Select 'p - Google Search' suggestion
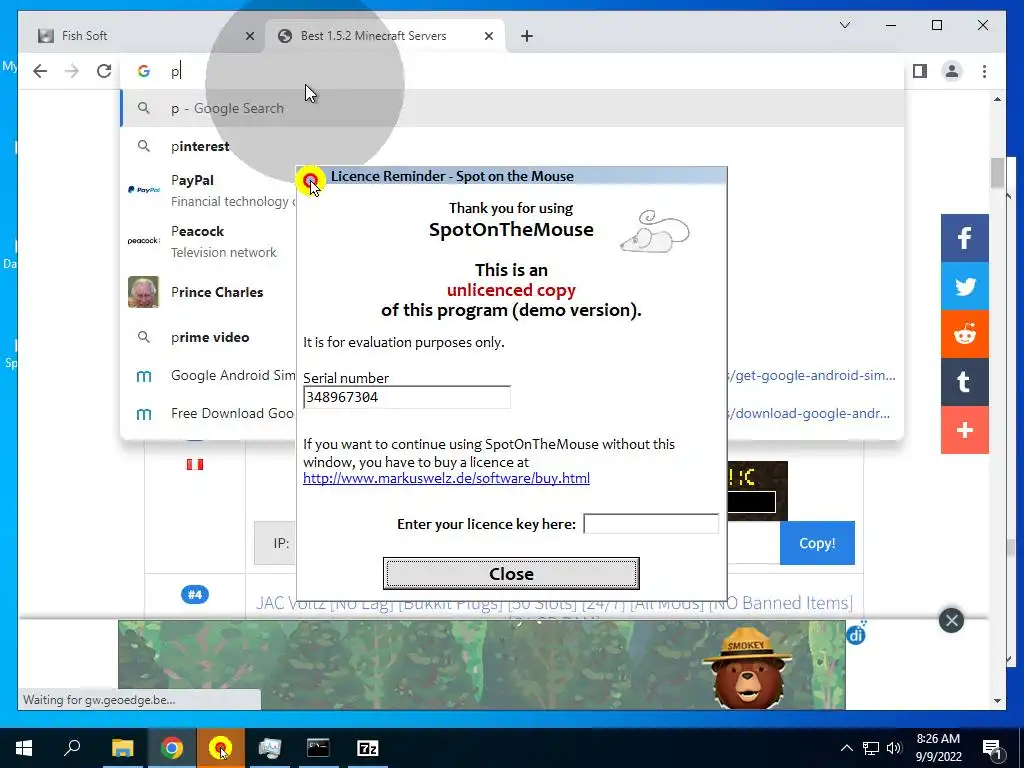This screenshot has height=768, width=1024. pyautogui.click(x=512, y=108)
